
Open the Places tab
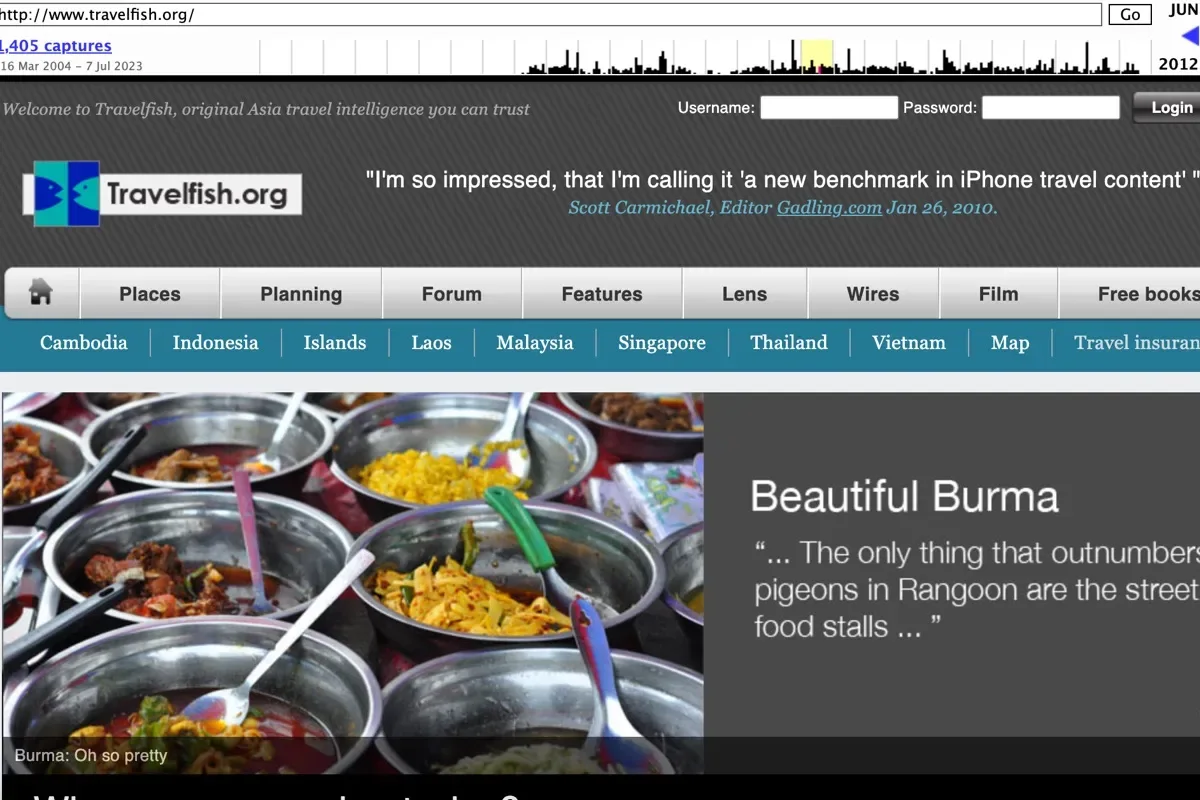point(150,294)
